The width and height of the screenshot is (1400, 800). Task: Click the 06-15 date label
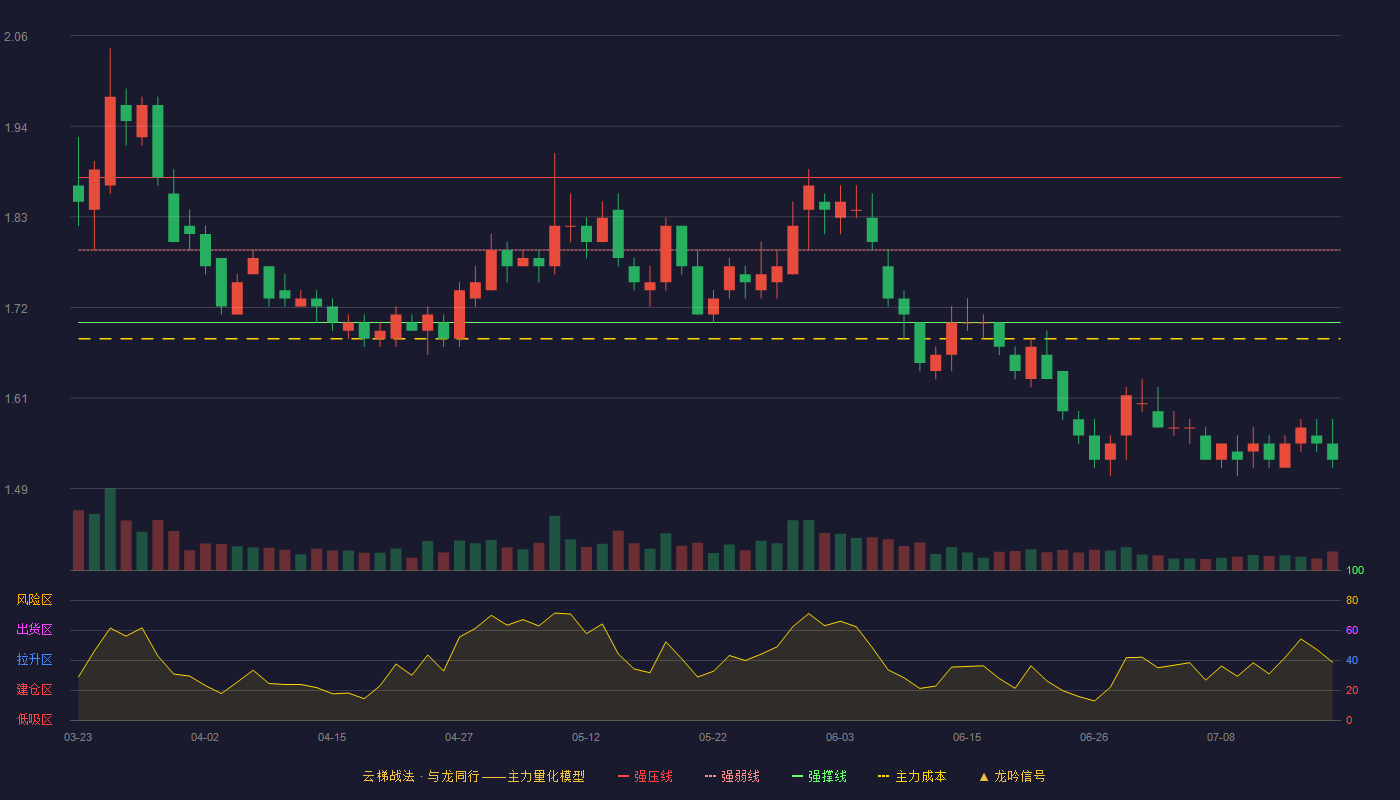click(967, 737)
